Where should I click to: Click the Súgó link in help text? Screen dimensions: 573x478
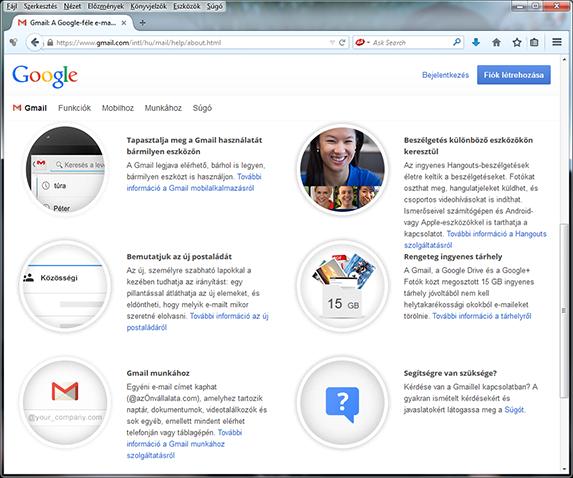coord(514,410)
